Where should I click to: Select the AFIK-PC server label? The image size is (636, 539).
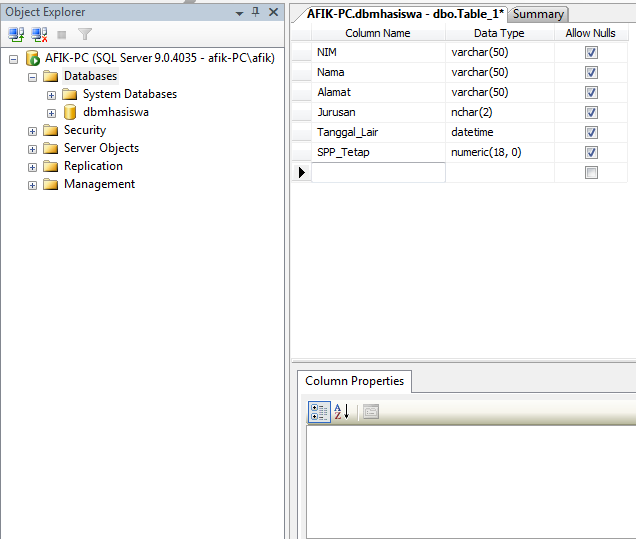tap(160, 58)
